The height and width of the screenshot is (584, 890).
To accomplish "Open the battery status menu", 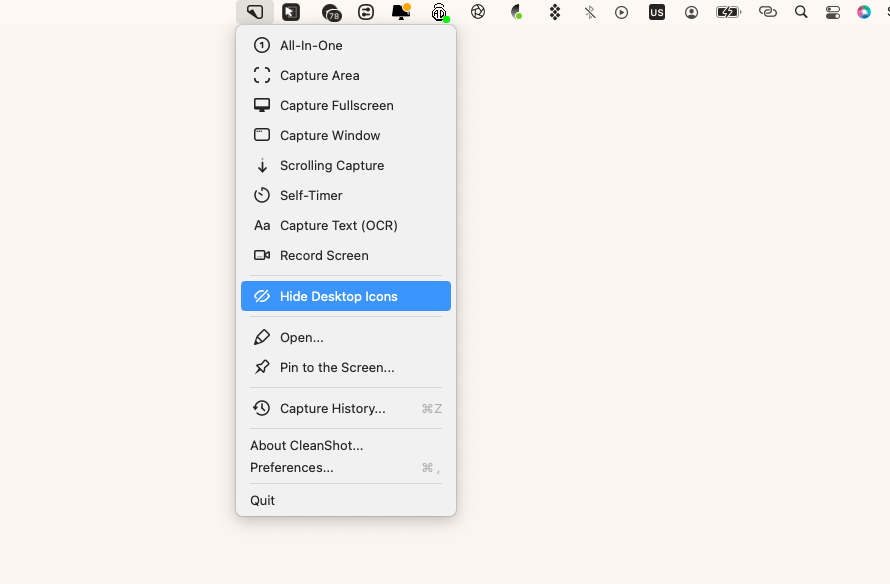I will (727, 12).
